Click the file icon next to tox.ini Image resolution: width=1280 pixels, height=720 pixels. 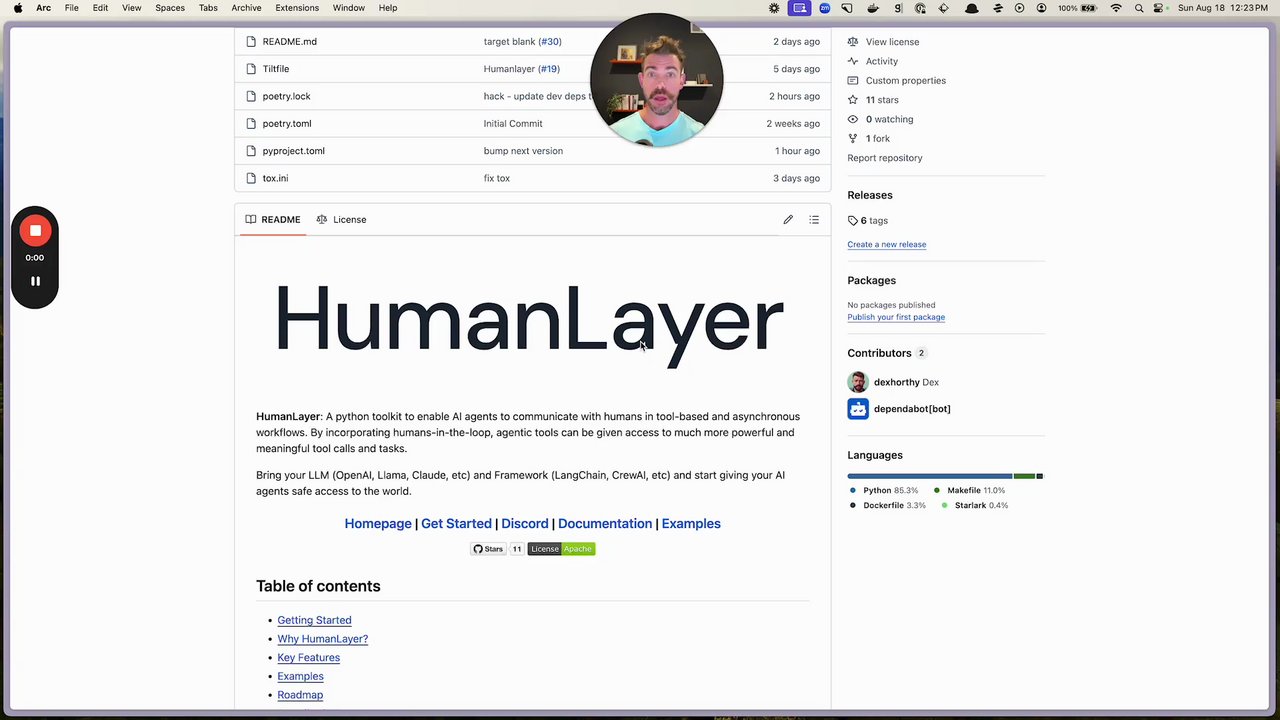[252, 178]
